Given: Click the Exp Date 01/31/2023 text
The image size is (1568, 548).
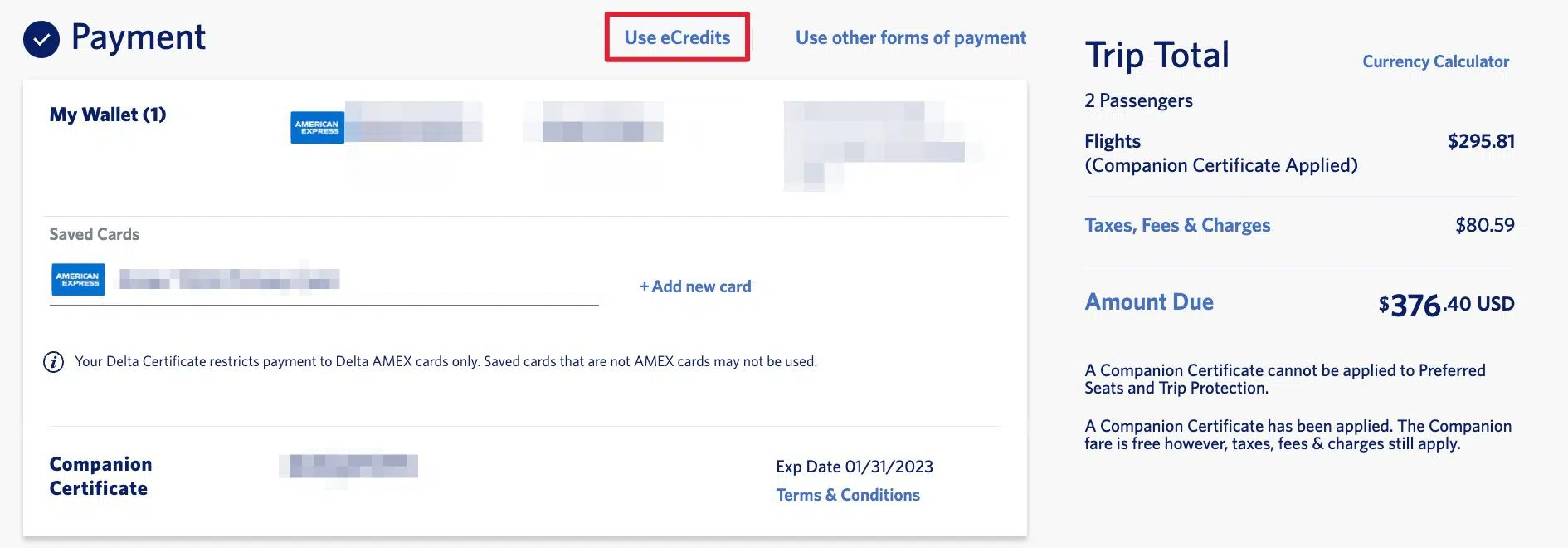Looking at the screenshot, I should [x=855, y=467].
